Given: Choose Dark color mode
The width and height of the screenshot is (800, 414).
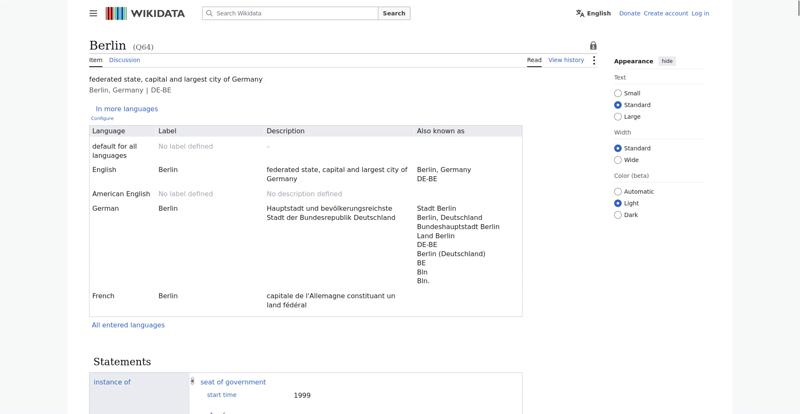Looking at the screenshot, I should coord(618,215).
